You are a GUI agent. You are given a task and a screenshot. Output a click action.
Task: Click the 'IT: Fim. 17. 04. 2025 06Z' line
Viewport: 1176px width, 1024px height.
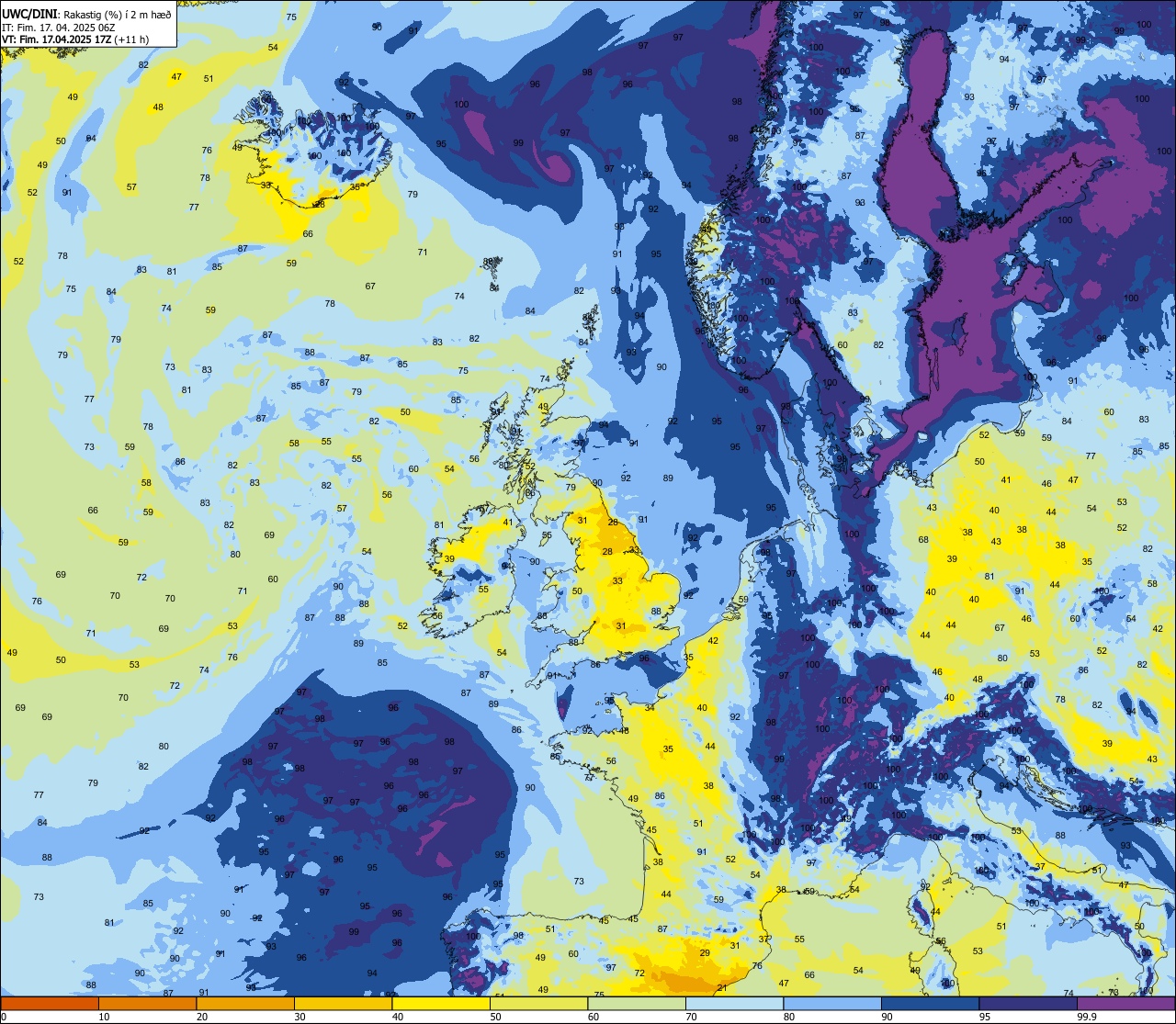click(59, 27)
